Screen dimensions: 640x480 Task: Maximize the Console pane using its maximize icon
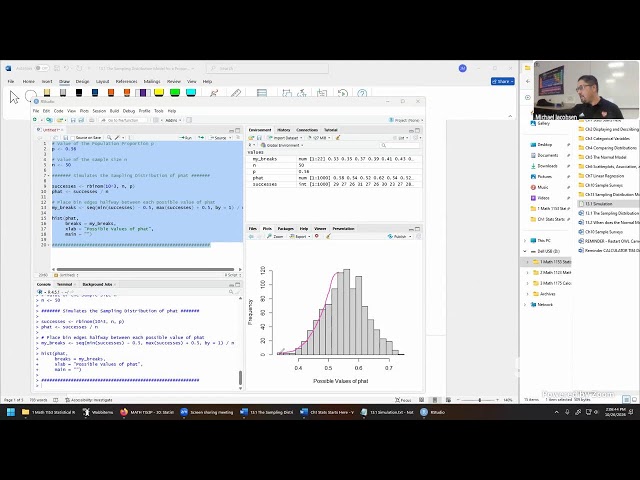coord(238,284)
